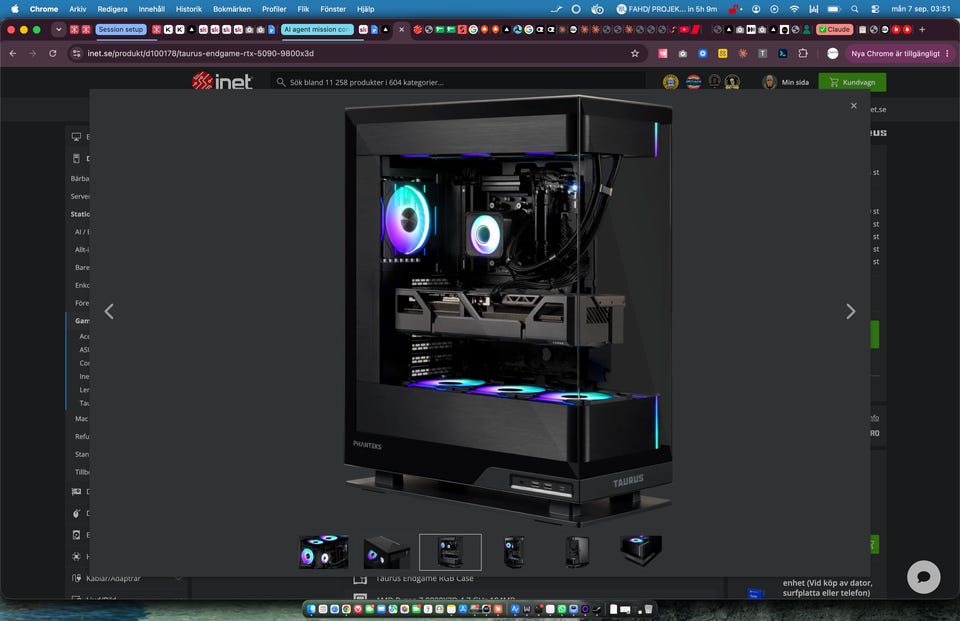This screenshot has width=960, height=621.
Task: Click the third badge icon in inet header
Action: pos(714,81)
